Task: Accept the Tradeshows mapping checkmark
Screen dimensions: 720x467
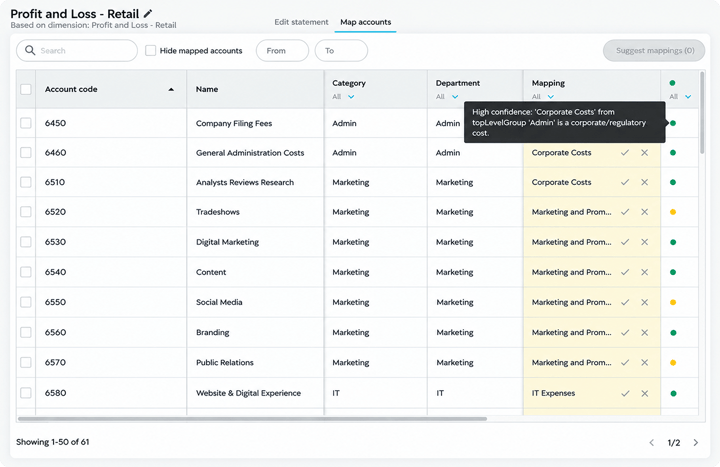Action: click(x=625, y=212)
